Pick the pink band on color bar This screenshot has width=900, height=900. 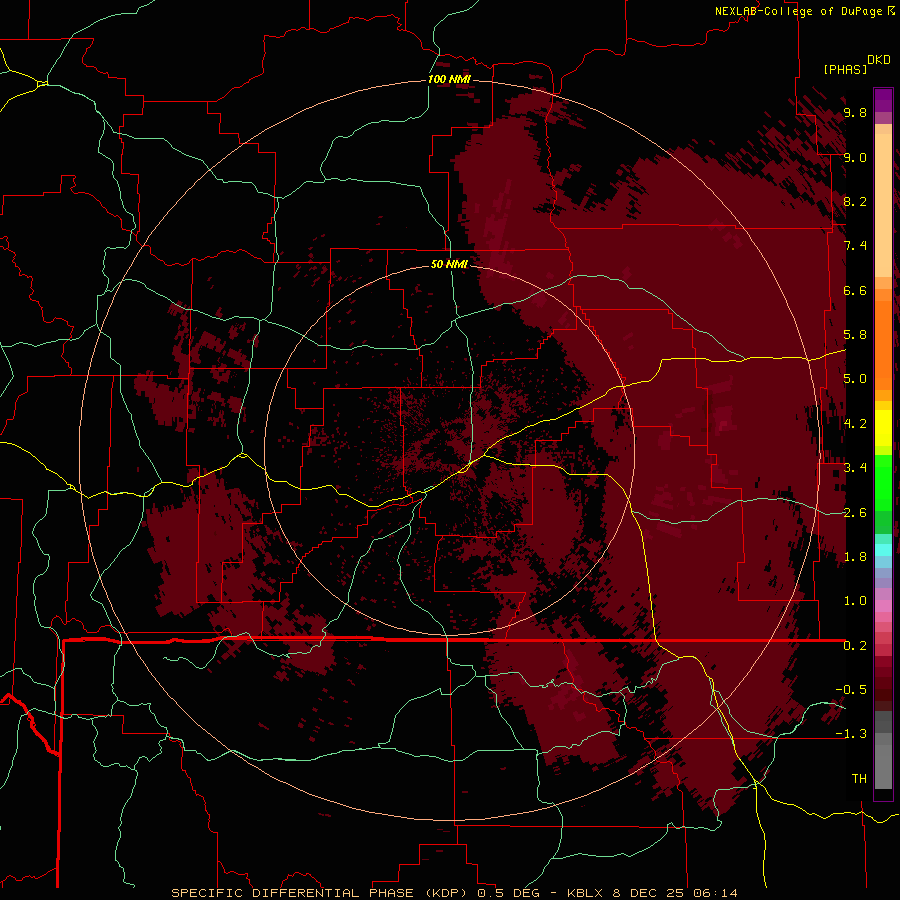(x=883, y=606)
